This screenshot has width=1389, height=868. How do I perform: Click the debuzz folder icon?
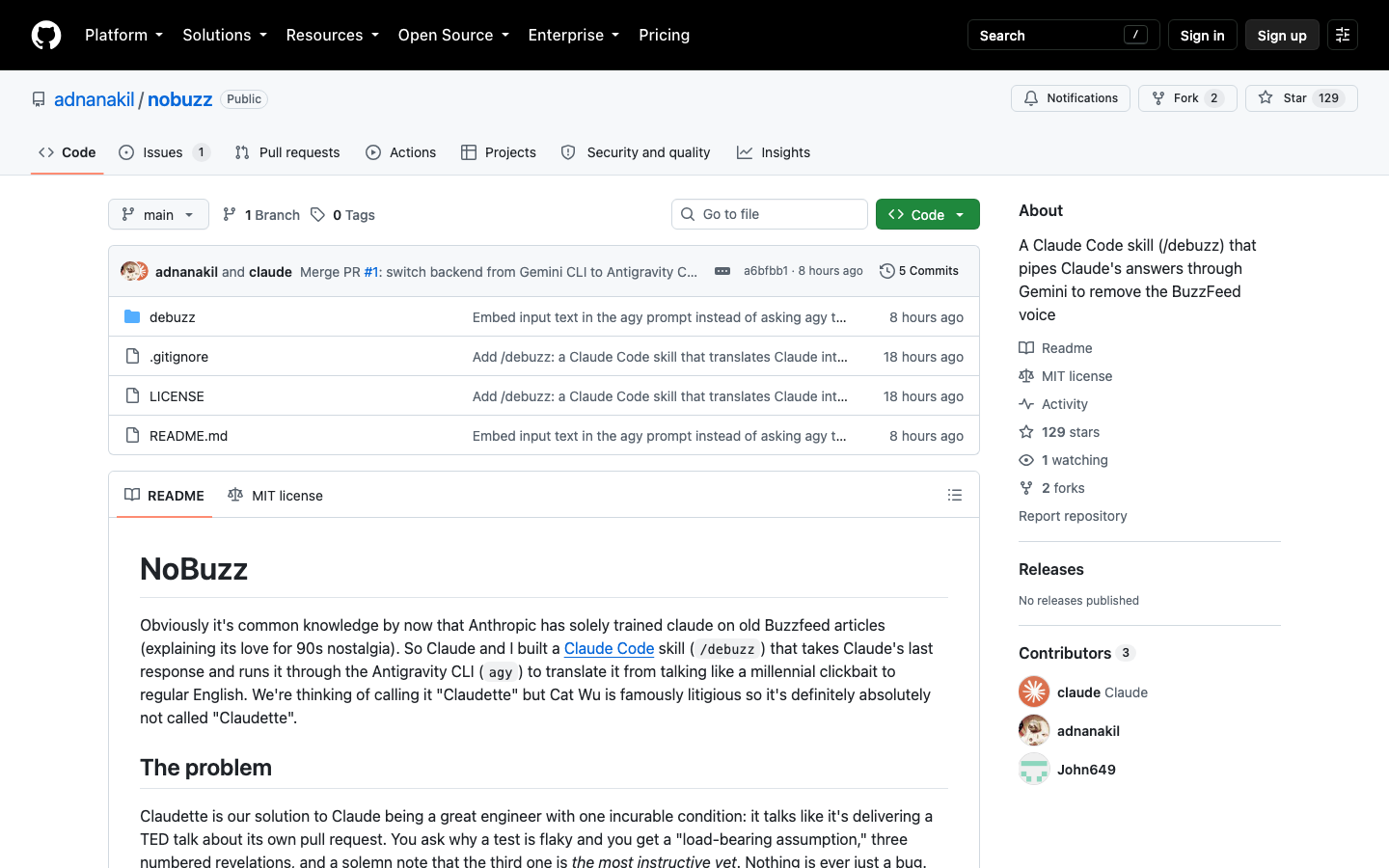click(132, 316)
